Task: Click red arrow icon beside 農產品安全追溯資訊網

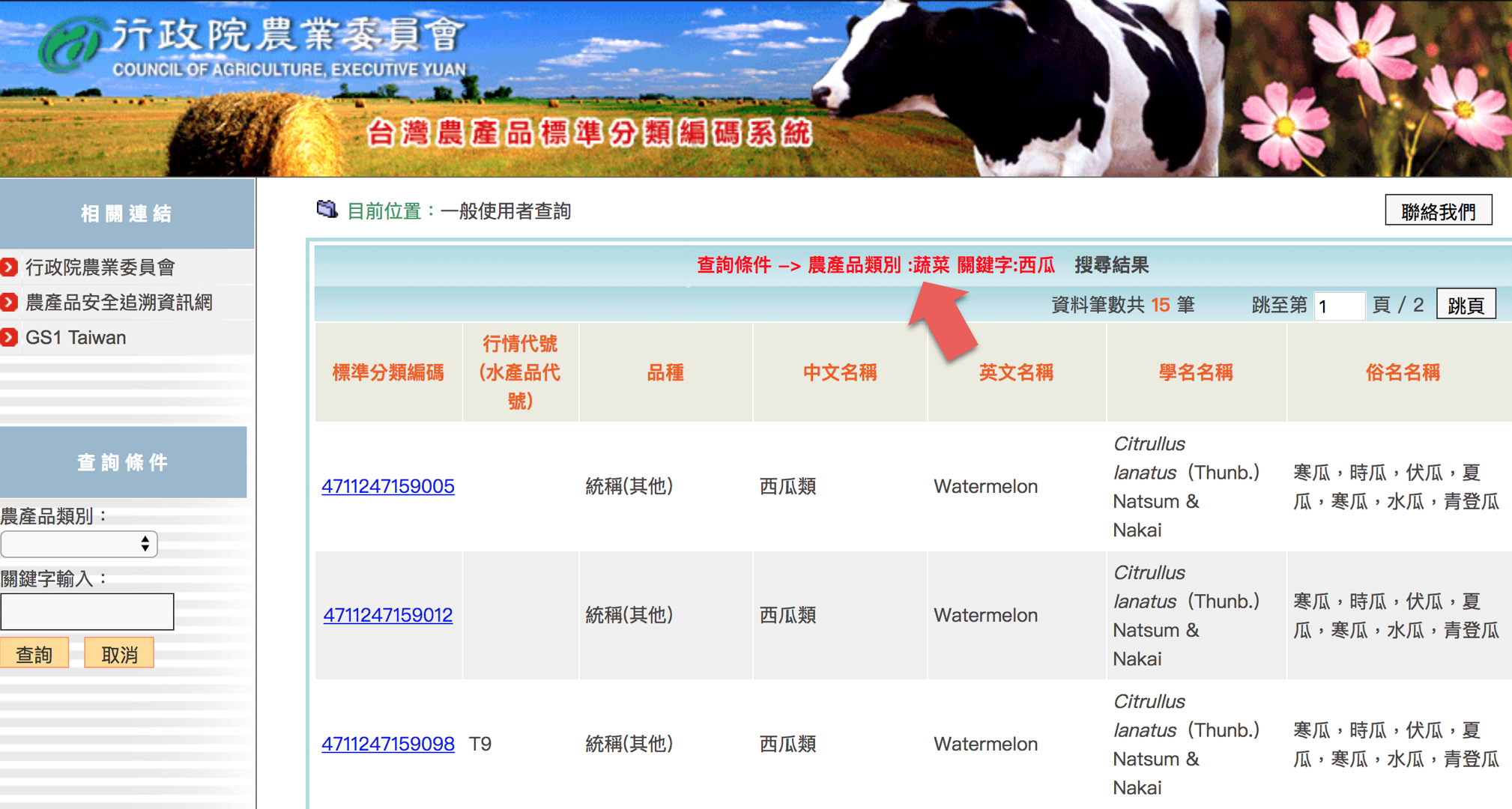Action: (x=9, y=303)
